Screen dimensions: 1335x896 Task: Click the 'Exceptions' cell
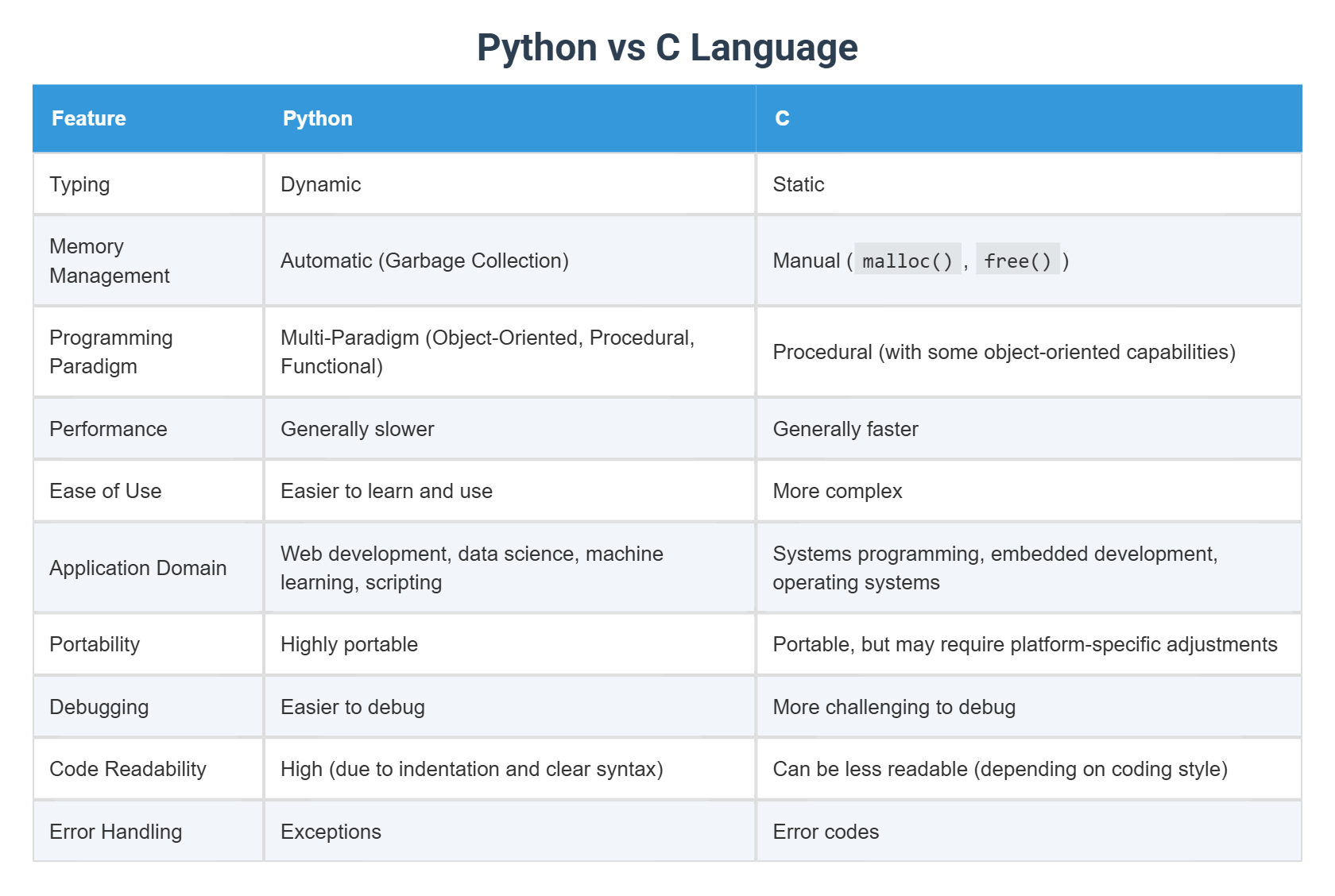[x=509, y=832]
